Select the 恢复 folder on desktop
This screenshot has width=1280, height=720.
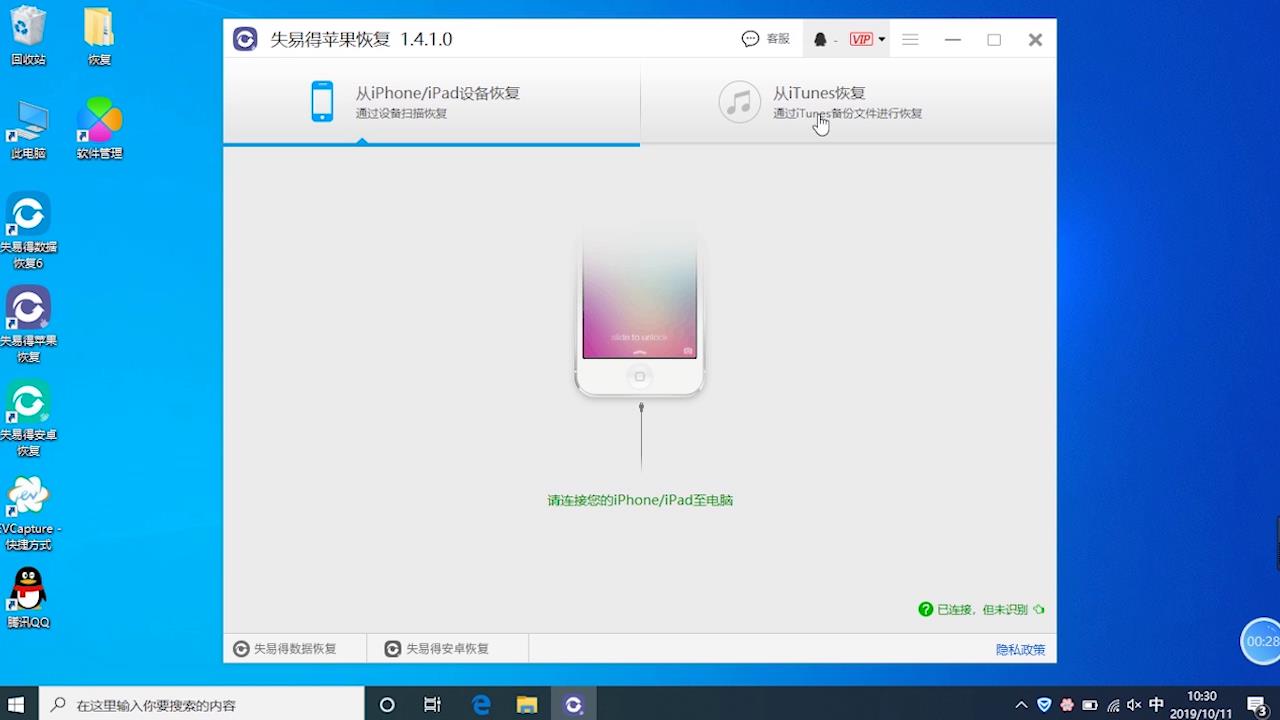pos(99,36)
